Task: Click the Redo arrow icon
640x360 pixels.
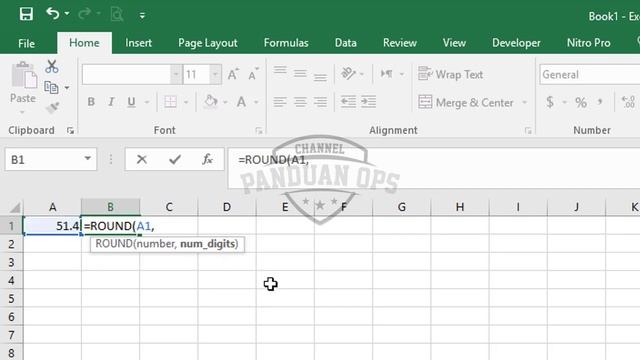Action: tap(84, 14)
